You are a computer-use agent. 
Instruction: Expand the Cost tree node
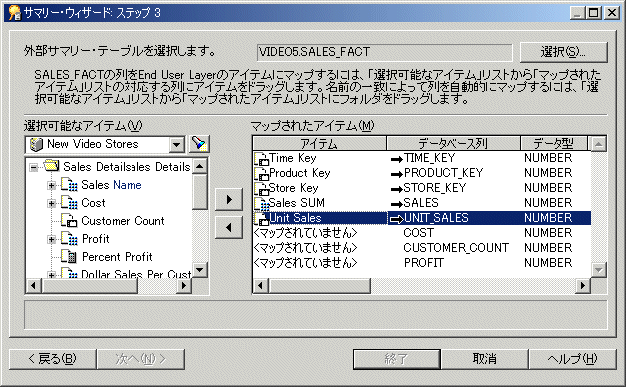point(51,203)
